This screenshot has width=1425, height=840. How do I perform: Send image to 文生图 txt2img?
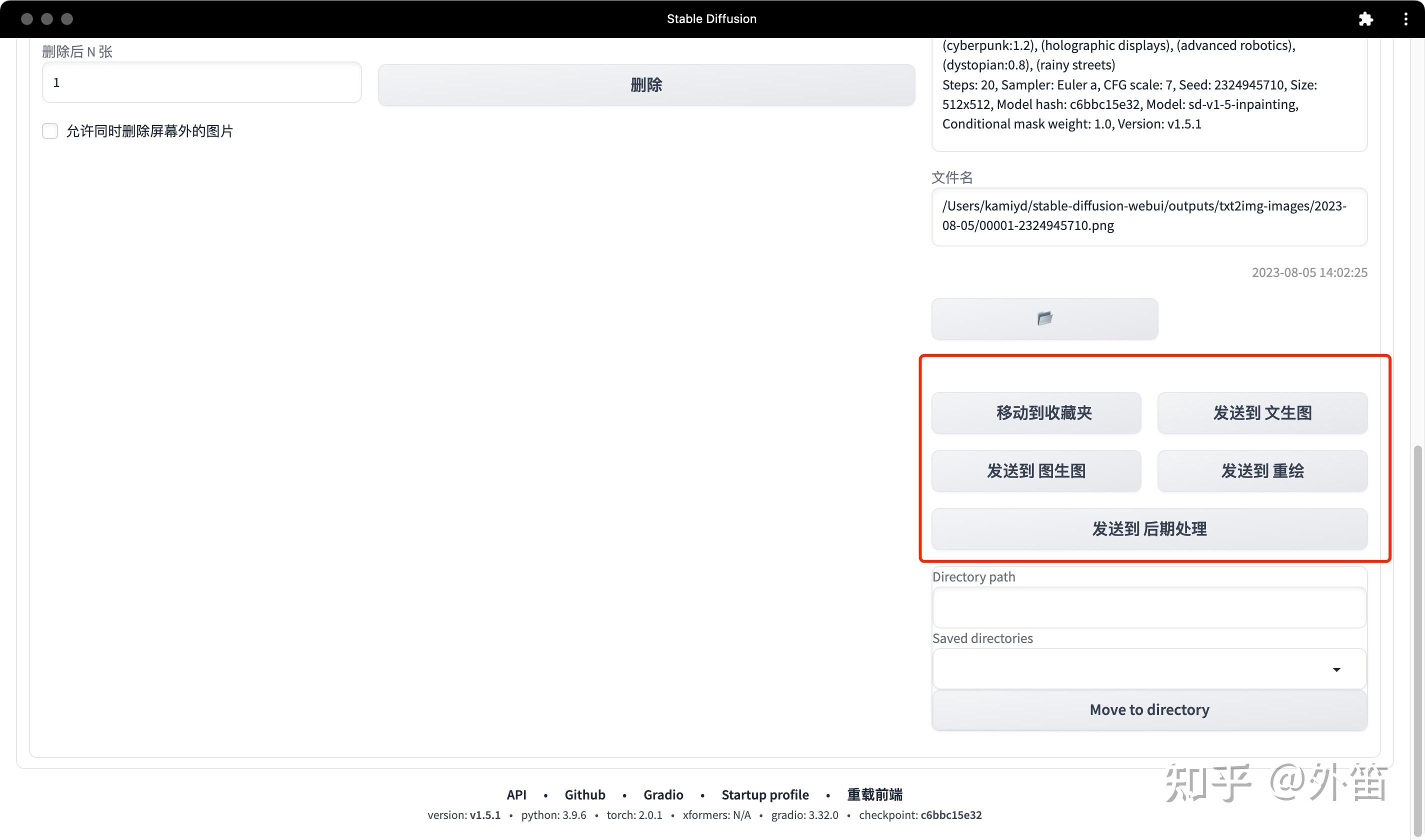[1262, 413]
